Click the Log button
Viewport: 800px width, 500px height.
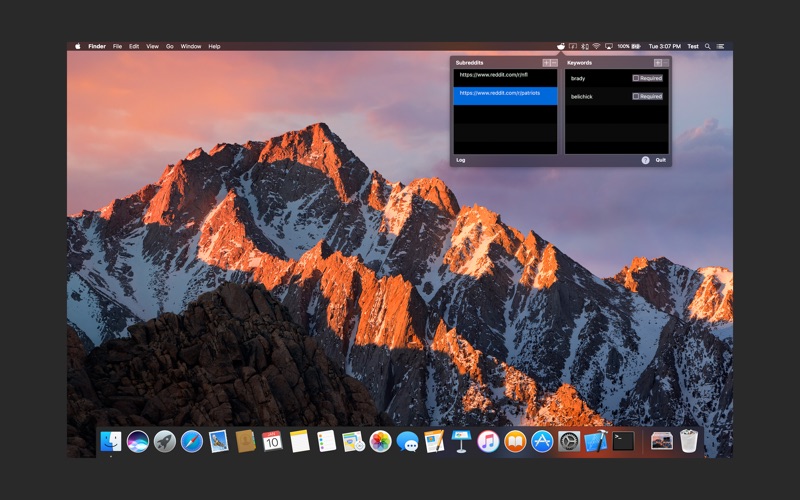461,160
